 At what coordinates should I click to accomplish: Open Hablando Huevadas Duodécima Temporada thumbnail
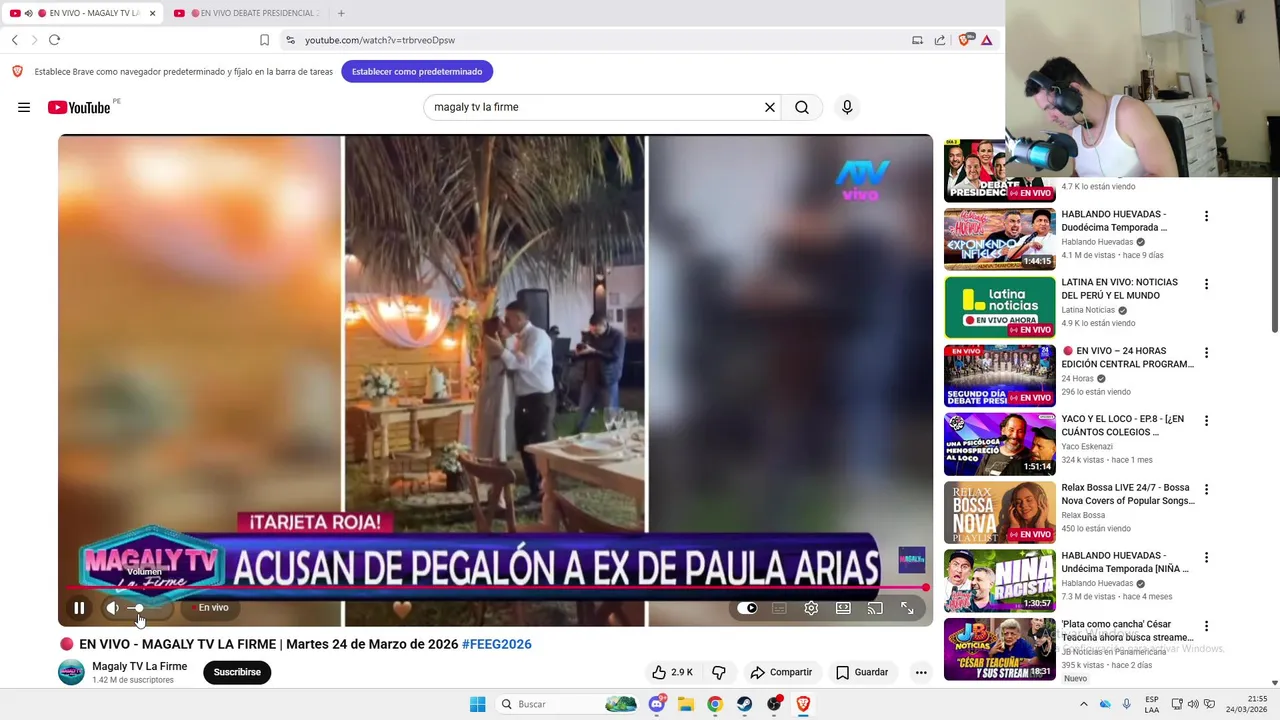(1000, 239)
